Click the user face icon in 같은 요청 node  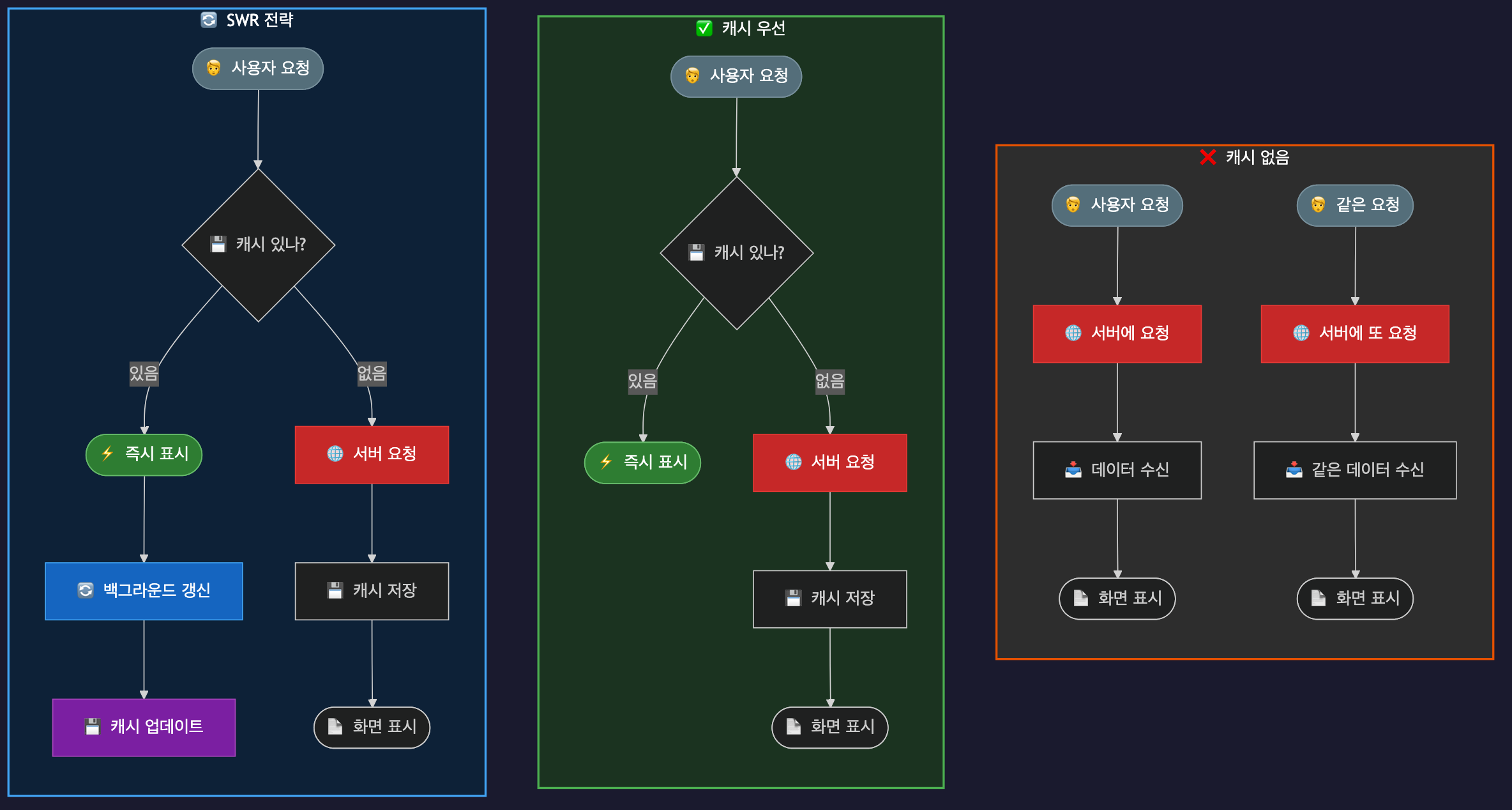pos(1318,205)
